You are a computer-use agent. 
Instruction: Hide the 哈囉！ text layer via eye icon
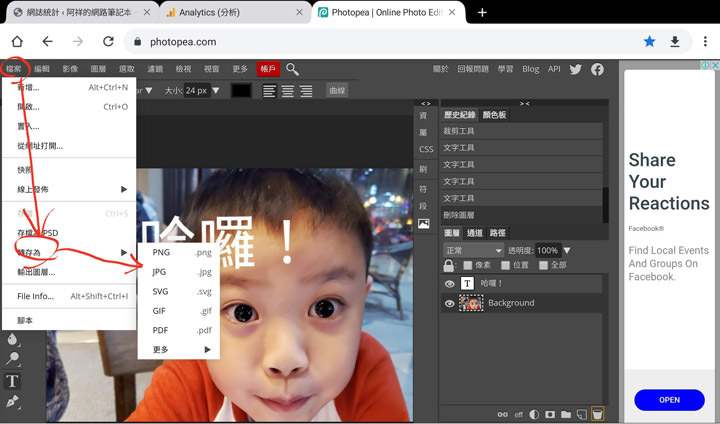450,284
